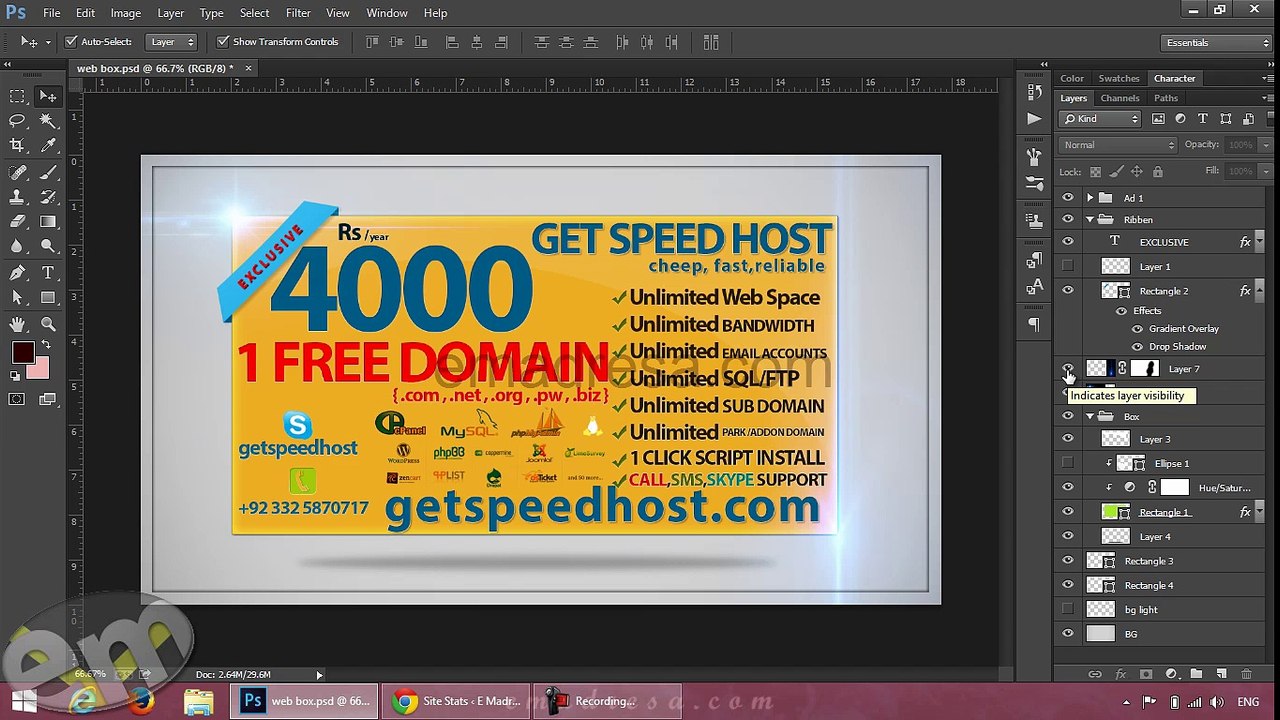
Task: Uncheck Show Transform Controls
Action: point(223,42)
